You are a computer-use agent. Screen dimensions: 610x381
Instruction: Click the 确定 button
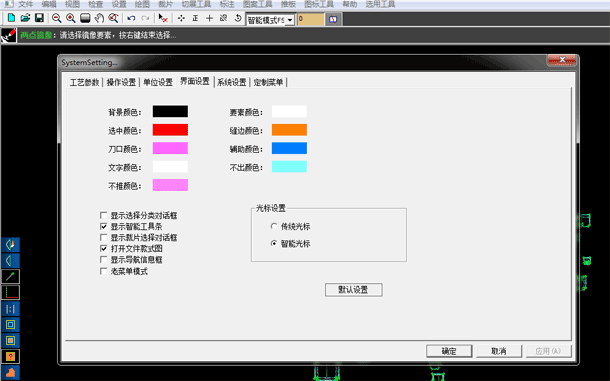coord(449,351)
